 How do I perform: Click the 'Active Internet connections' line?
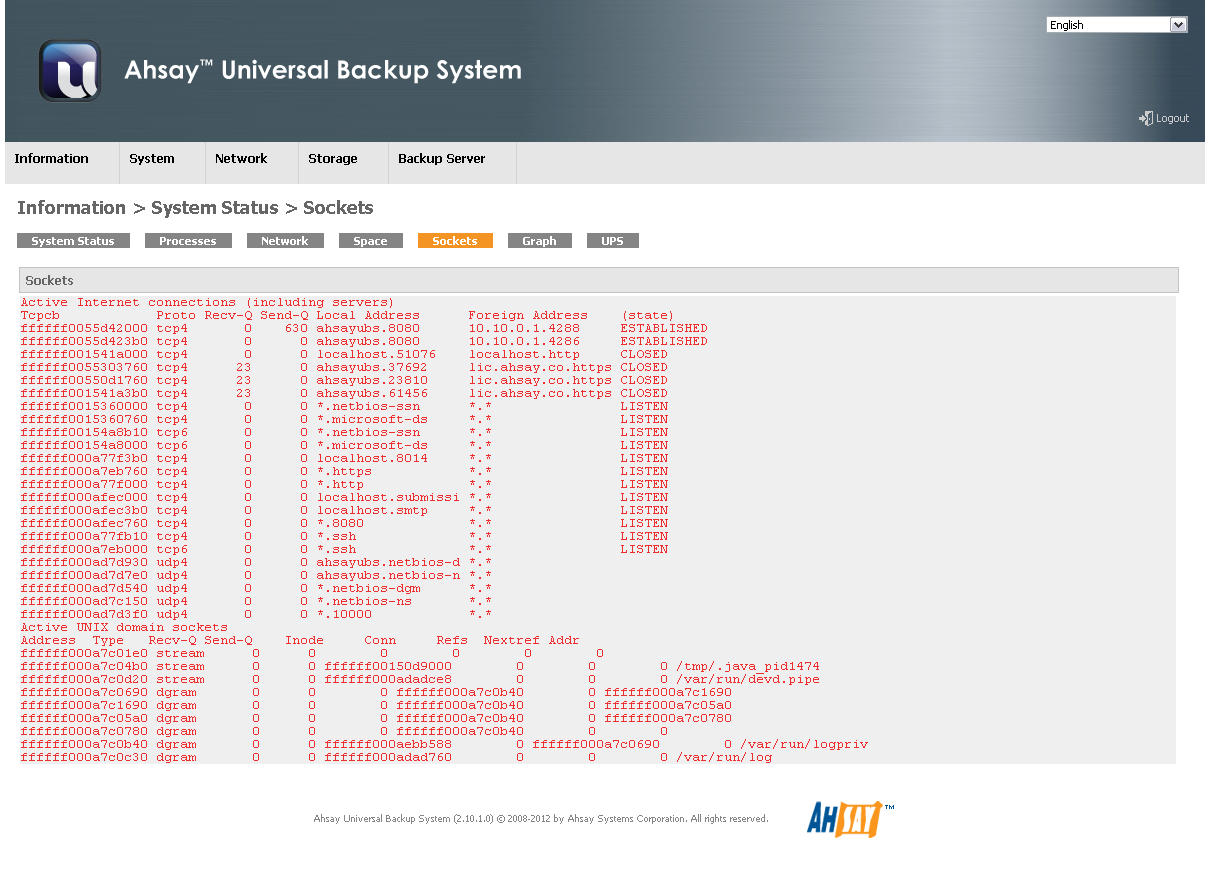click(207, 302)
